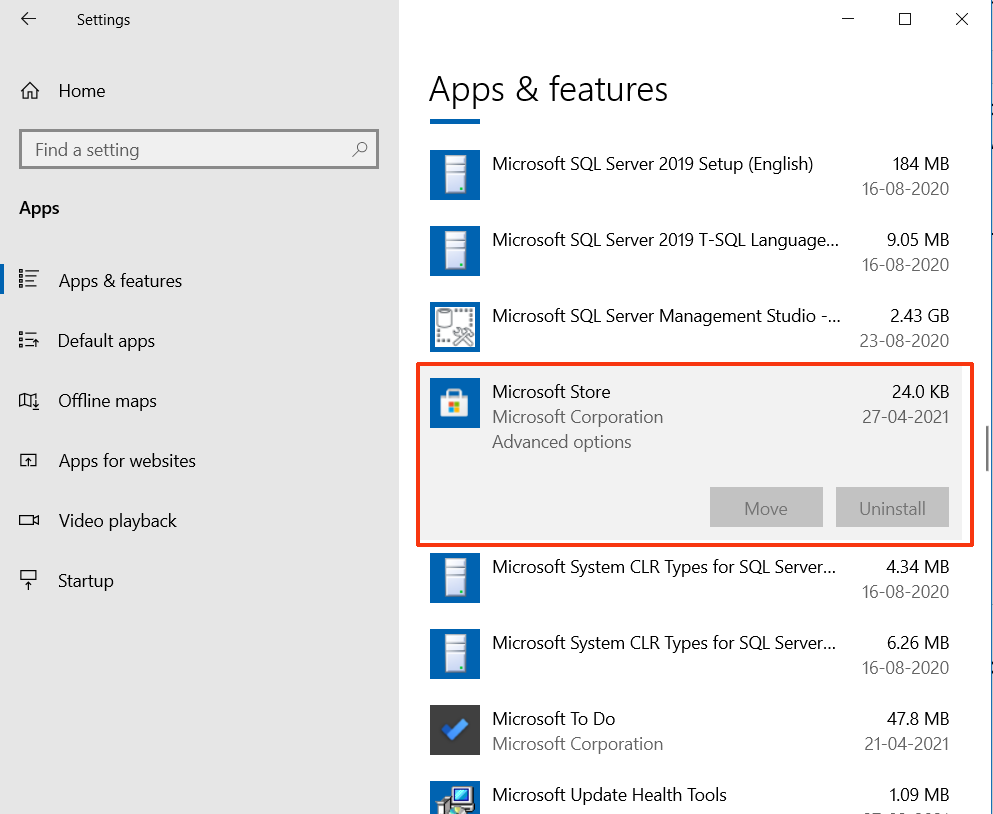This screenshot has width=993, height=814.
Task: Click the 23-08-2020 install date
Action: pos(904,340)
